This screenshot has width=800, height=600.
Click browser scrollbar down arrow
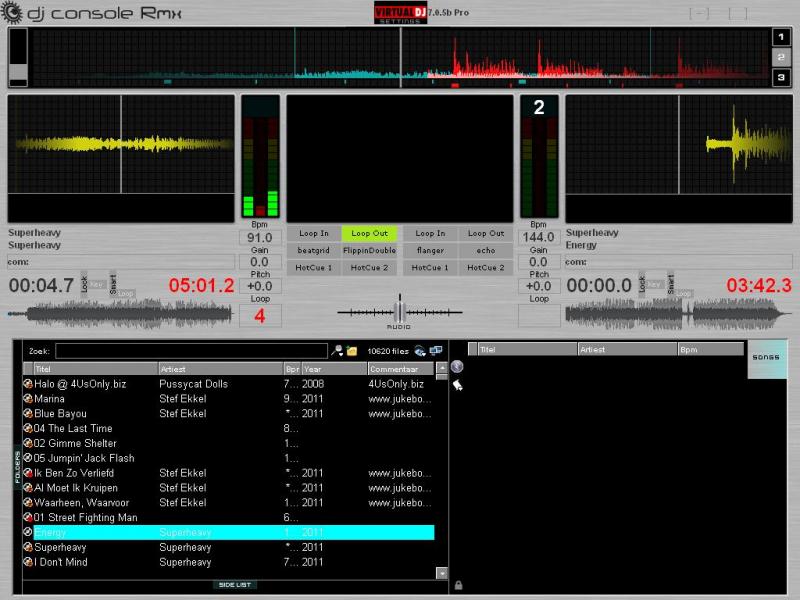point(442,573)
